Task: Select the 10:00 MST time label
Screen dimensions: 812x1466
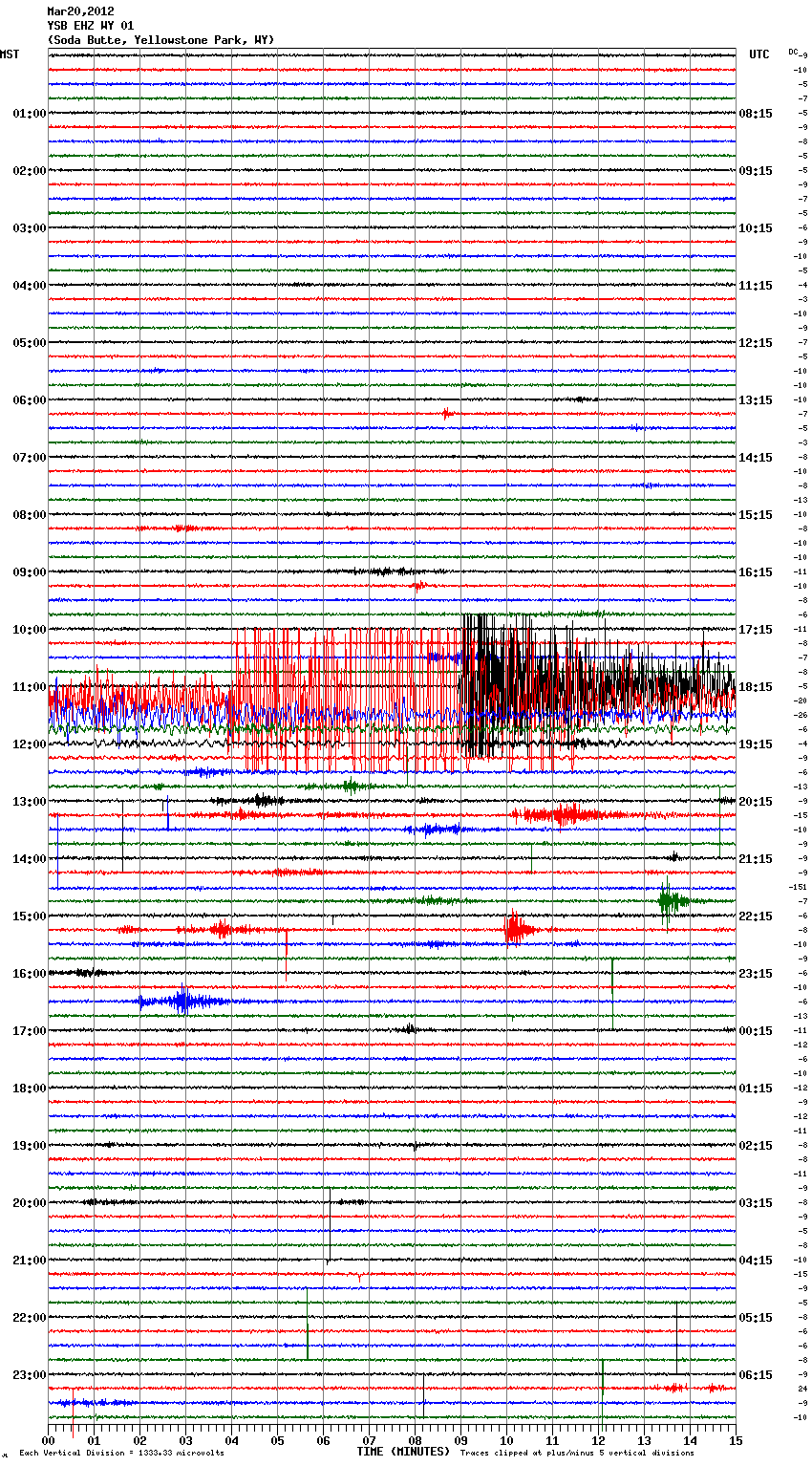Action: click(x=30, y=630)
